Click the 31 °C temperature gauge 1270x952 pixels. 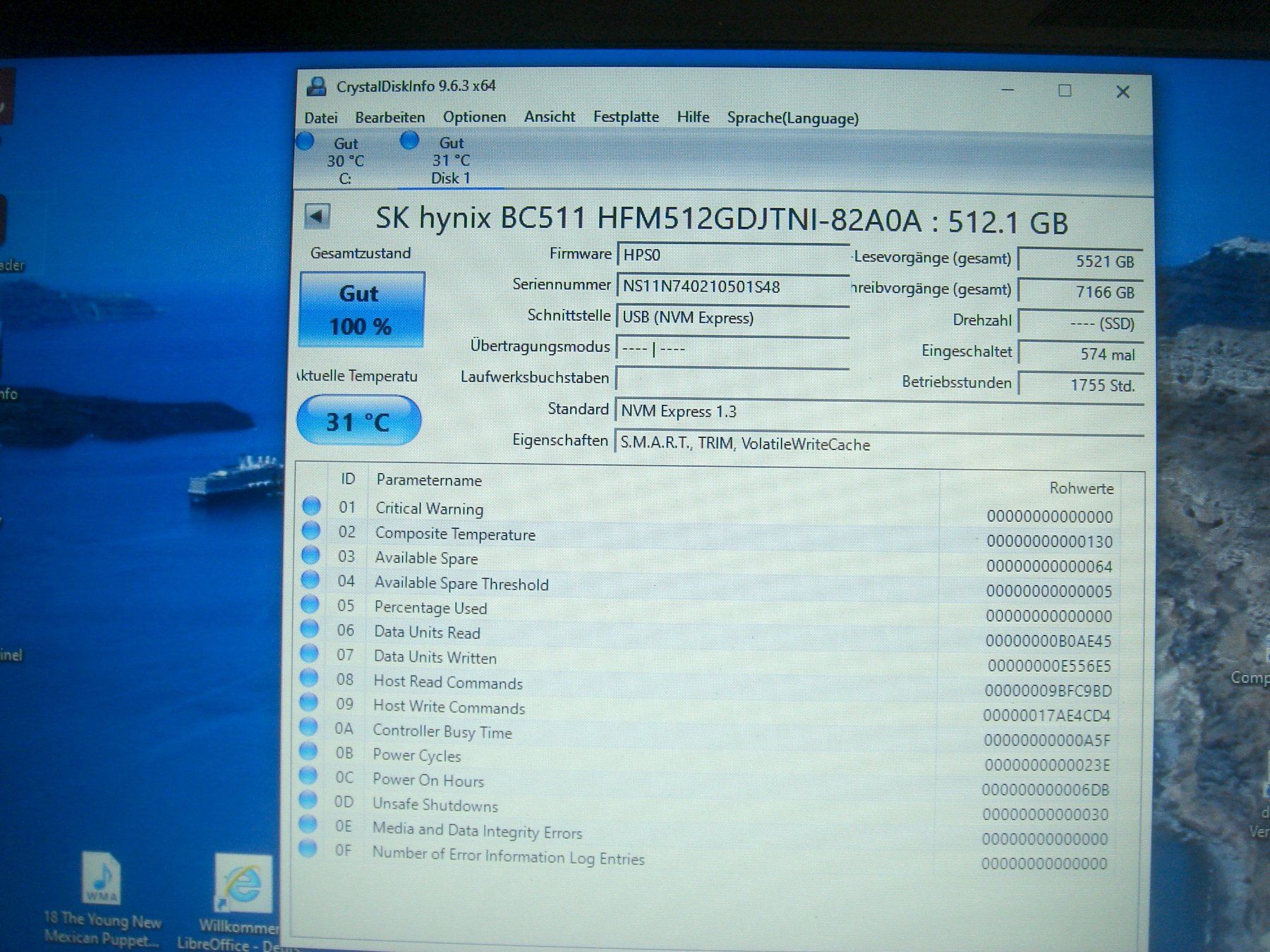pyautogui.click(x=358, y=420)
